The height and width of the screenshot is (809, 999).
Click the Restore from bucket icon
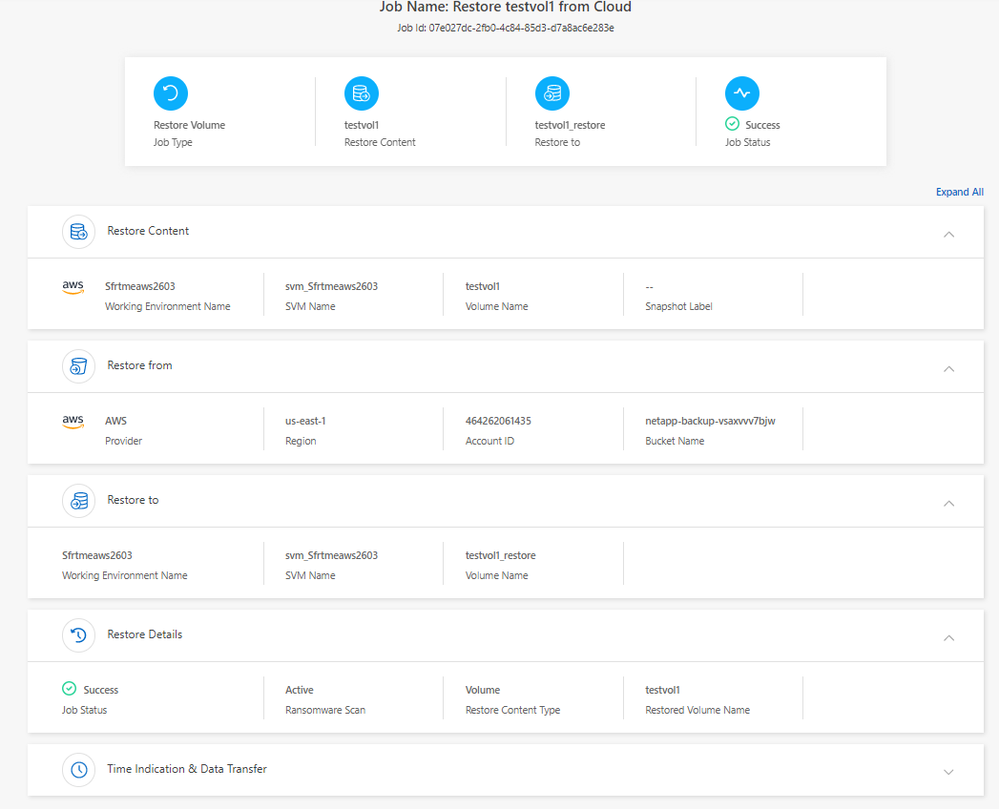click(x=79, y=366)
